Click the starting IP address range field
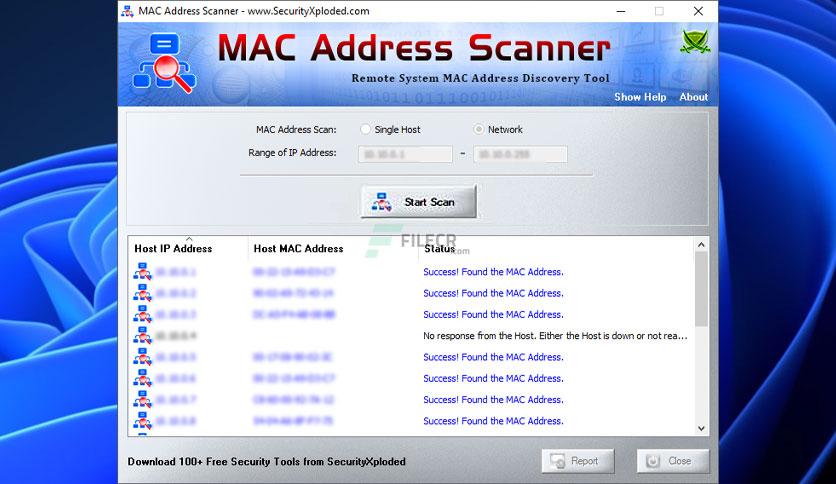 [x=405, y=155]
